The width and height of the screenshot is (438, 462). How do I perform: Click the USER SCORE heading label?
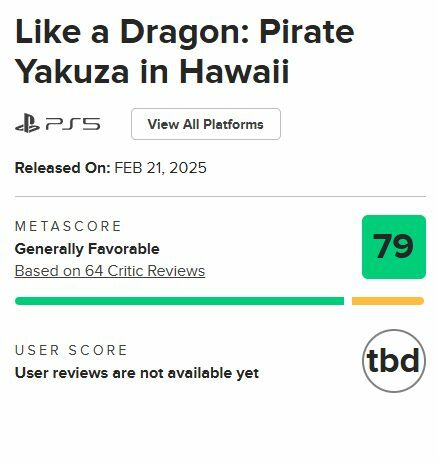click(x=71, y=350)
